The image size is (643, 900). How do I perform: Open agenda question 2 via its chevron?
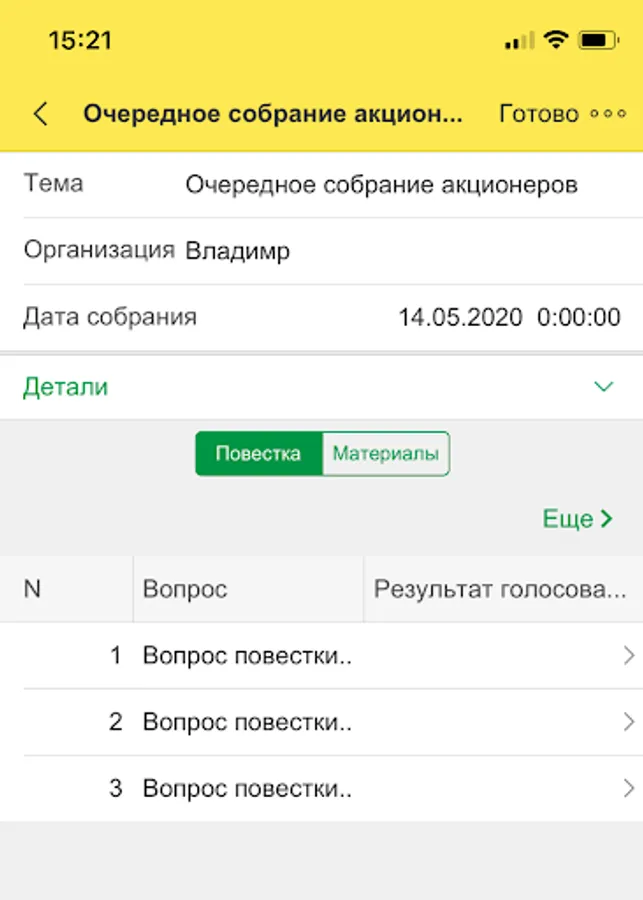(x=628, y=722)
